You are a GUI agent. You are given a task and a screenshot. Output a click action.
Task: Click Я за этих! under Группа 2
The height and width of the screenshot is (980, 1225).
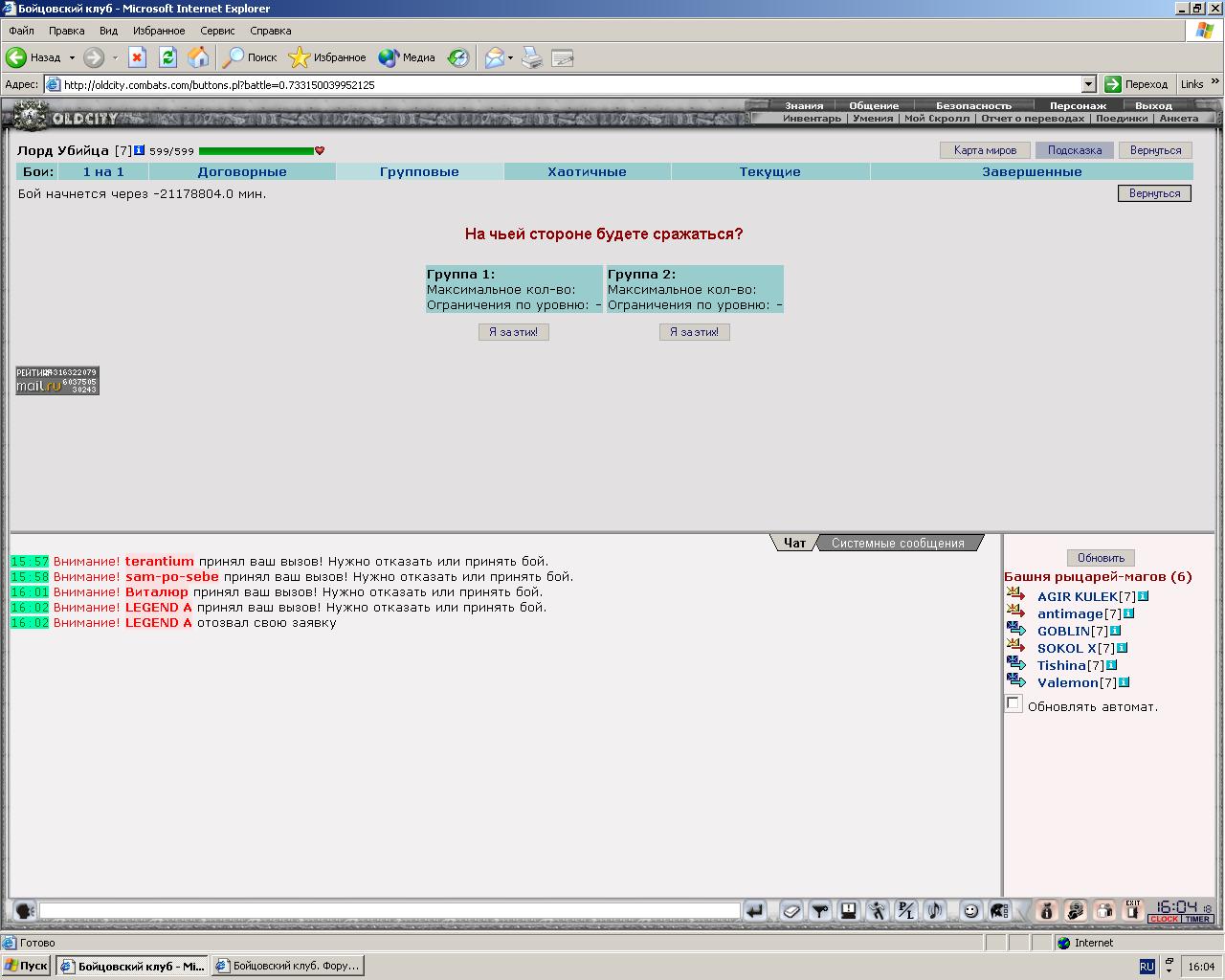pyautogui.click(x=695, y=332)
